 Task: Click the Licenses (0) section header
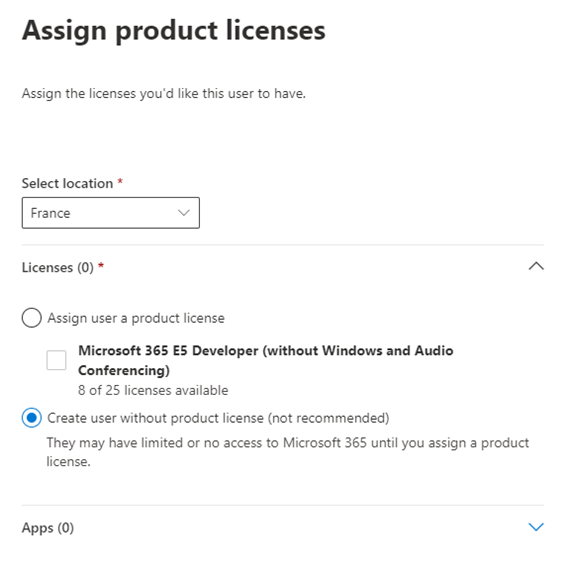58,267
